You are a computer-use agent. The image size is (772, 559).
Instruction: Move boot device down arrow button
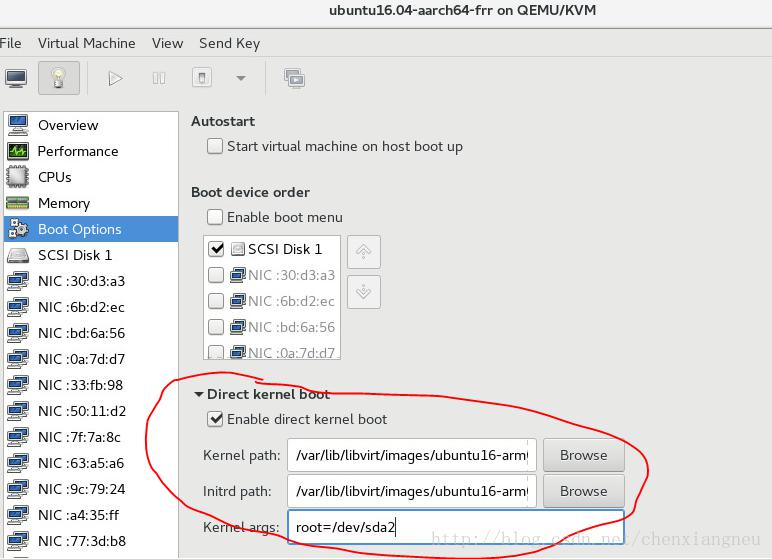coord(363,292)
